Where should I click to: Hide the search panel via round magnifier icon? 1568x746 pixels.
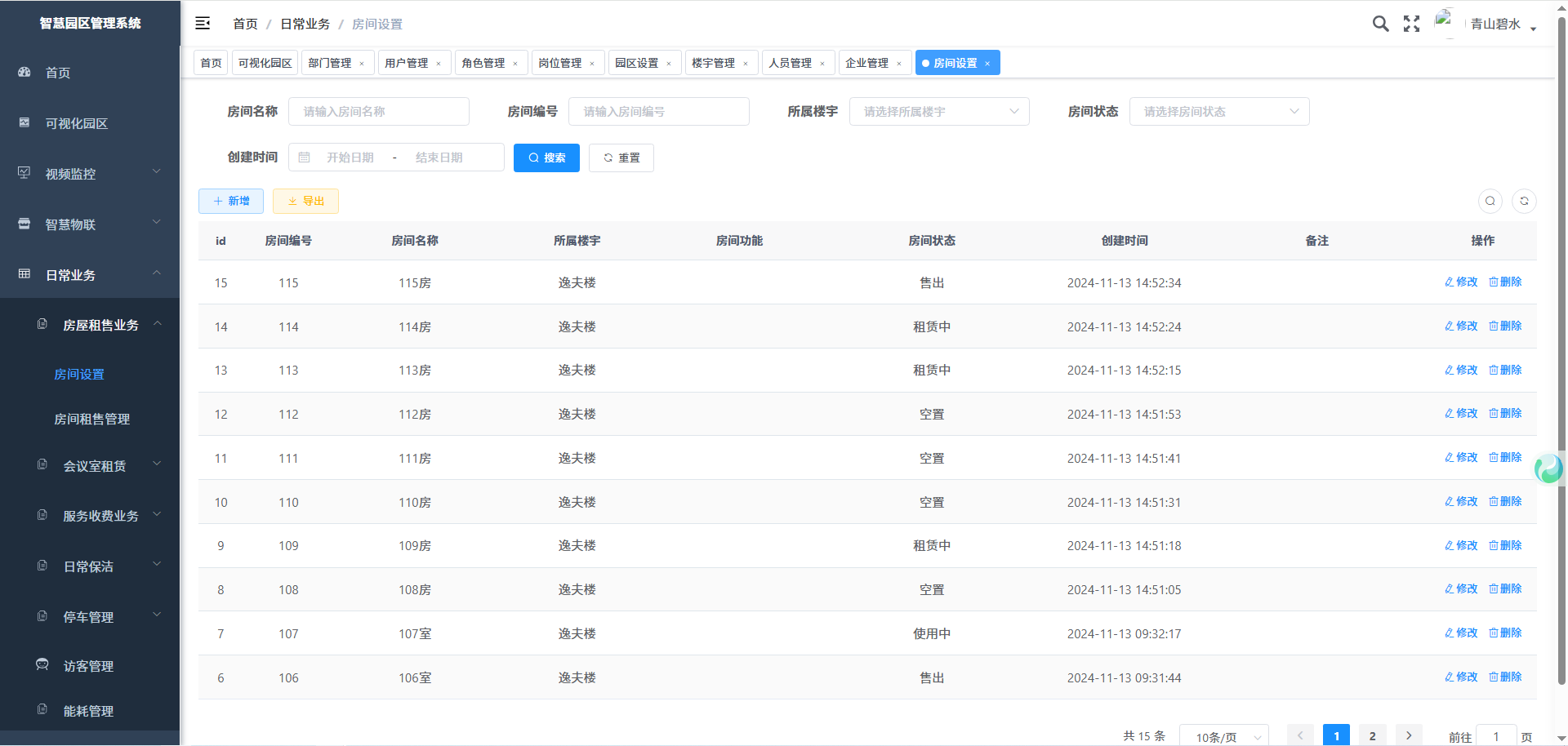[1490, 201]
